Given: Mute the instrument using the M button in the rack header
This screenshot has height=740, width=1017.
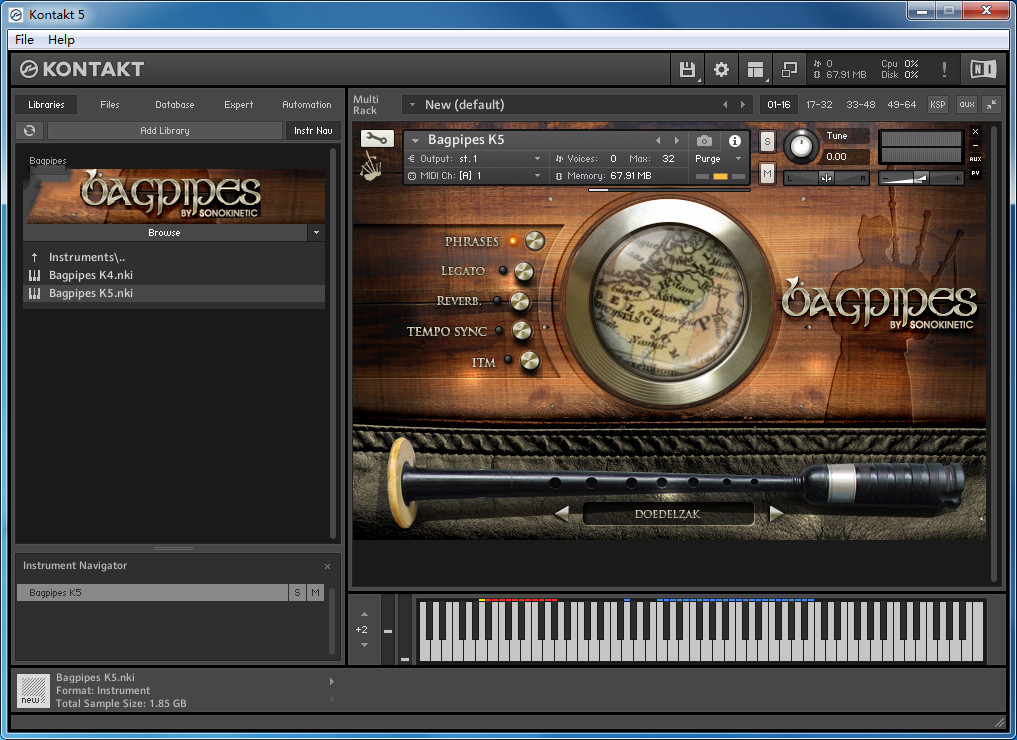Looking at the screenshot, I should click(767, 174).
